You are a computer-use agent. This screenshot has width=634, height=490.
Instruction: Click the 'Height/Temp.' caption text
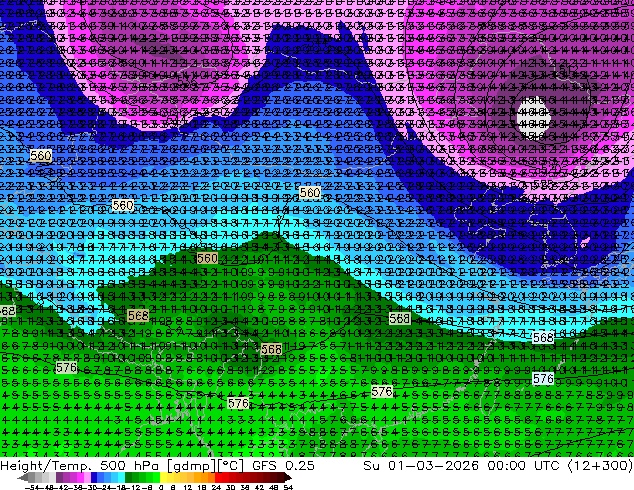pyautogui.click(x=46, y=466)
